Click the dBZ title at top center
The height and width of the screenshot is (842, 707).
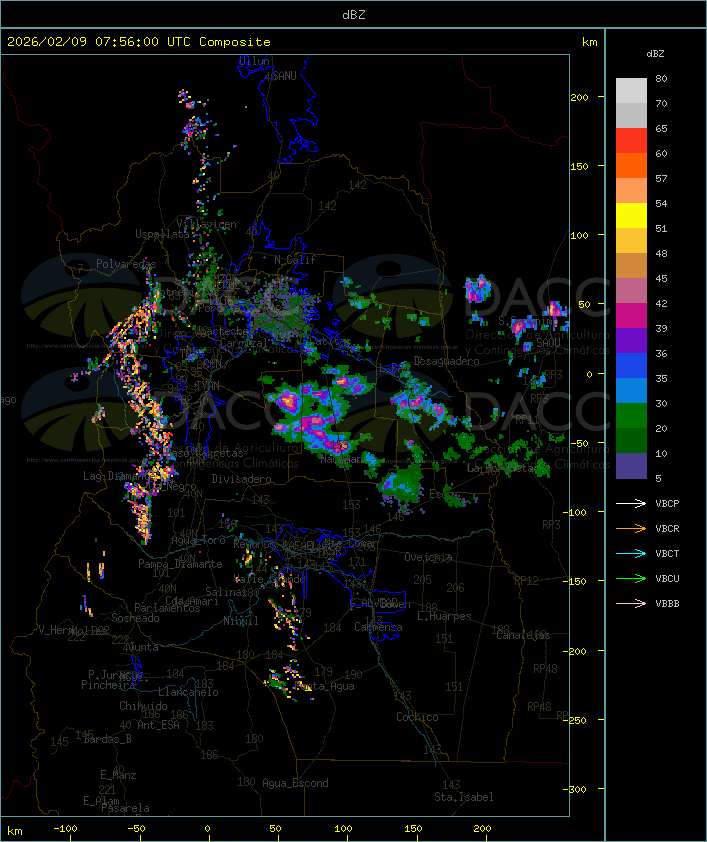click(x=354, y=15)
